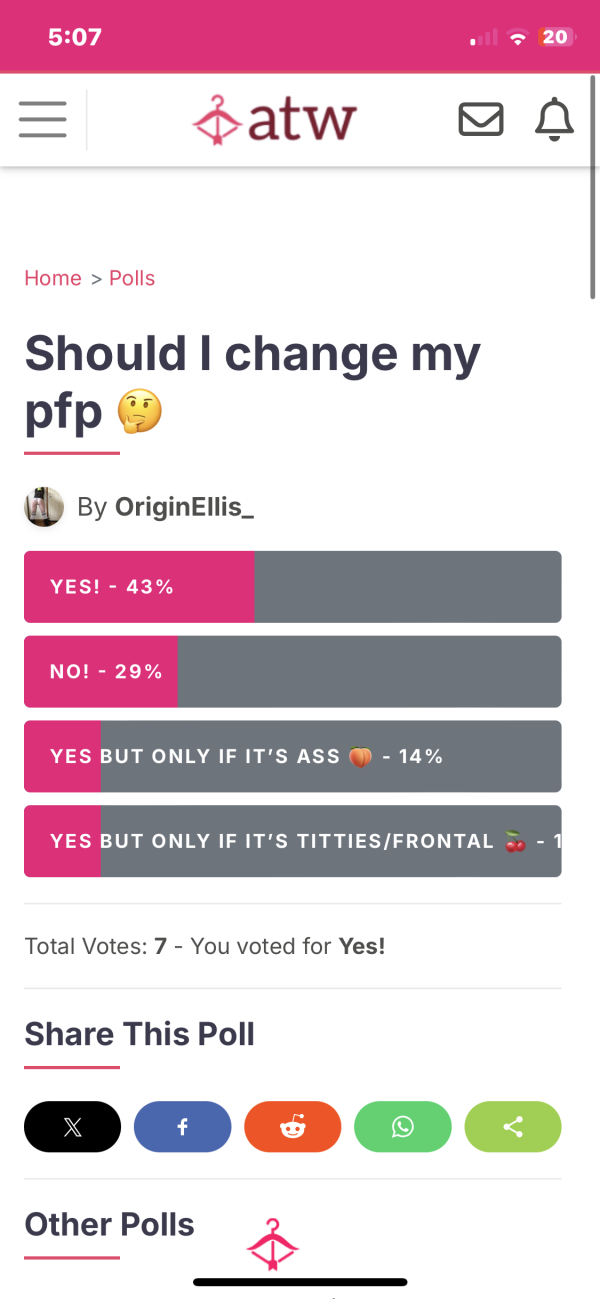
Task: Select the NO! - 29% poll option
Action: click(293, 671)
